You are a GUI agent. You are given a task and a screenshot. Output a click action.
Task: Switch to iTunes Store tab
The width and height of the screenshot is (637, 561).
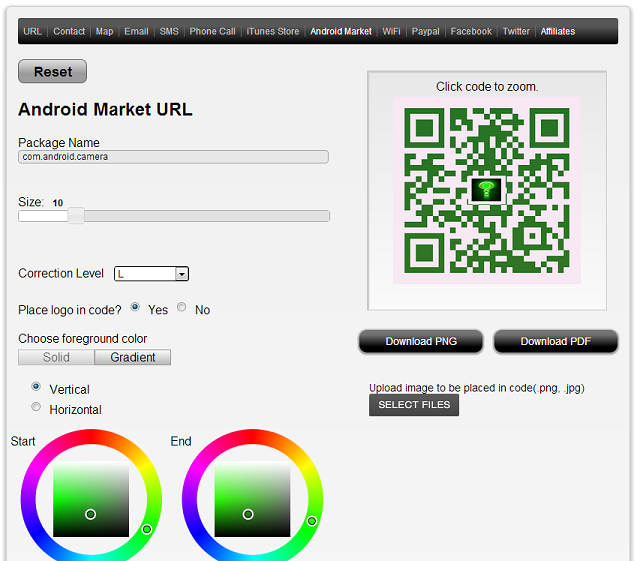[273, 31]
